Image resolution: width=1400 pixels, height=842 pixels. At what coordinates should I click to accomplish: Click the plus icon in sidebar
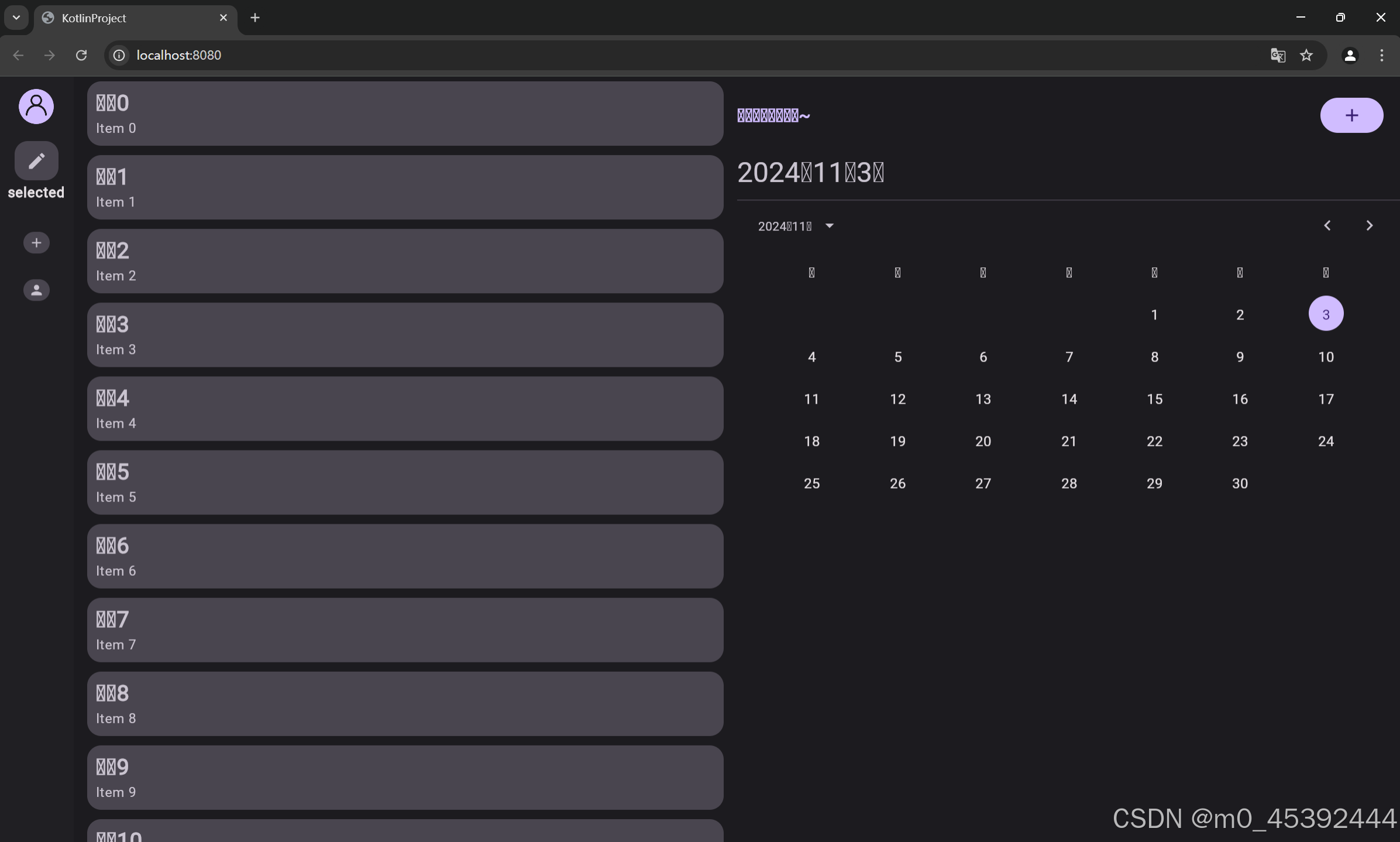click(x=36, y=243)
